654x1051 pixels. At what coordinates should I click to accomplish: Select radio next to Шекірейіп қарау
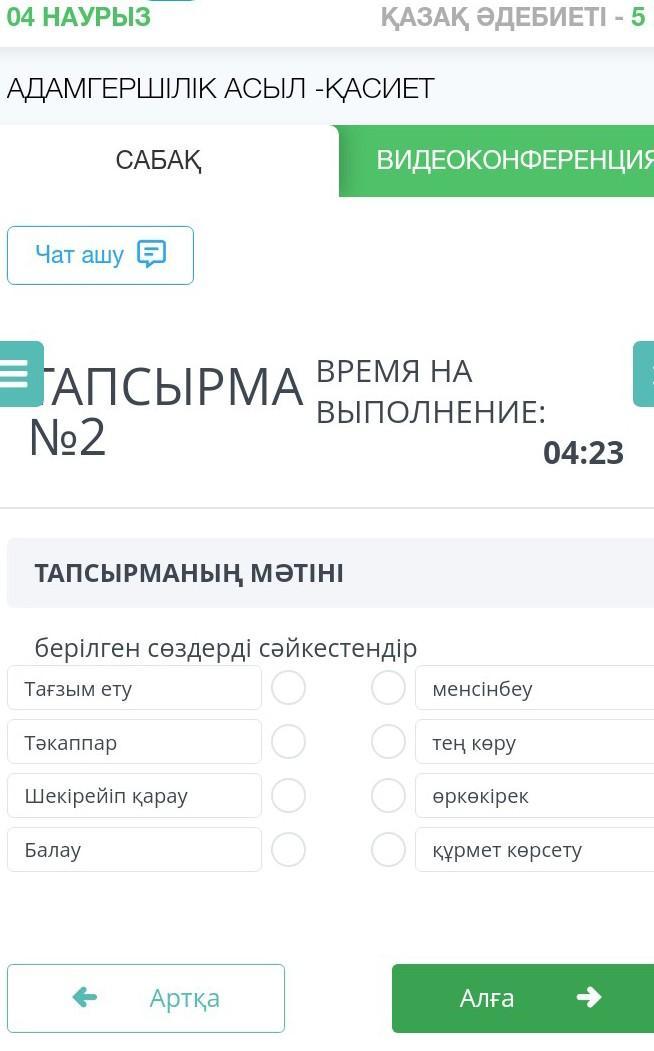[x=288, y=796]
